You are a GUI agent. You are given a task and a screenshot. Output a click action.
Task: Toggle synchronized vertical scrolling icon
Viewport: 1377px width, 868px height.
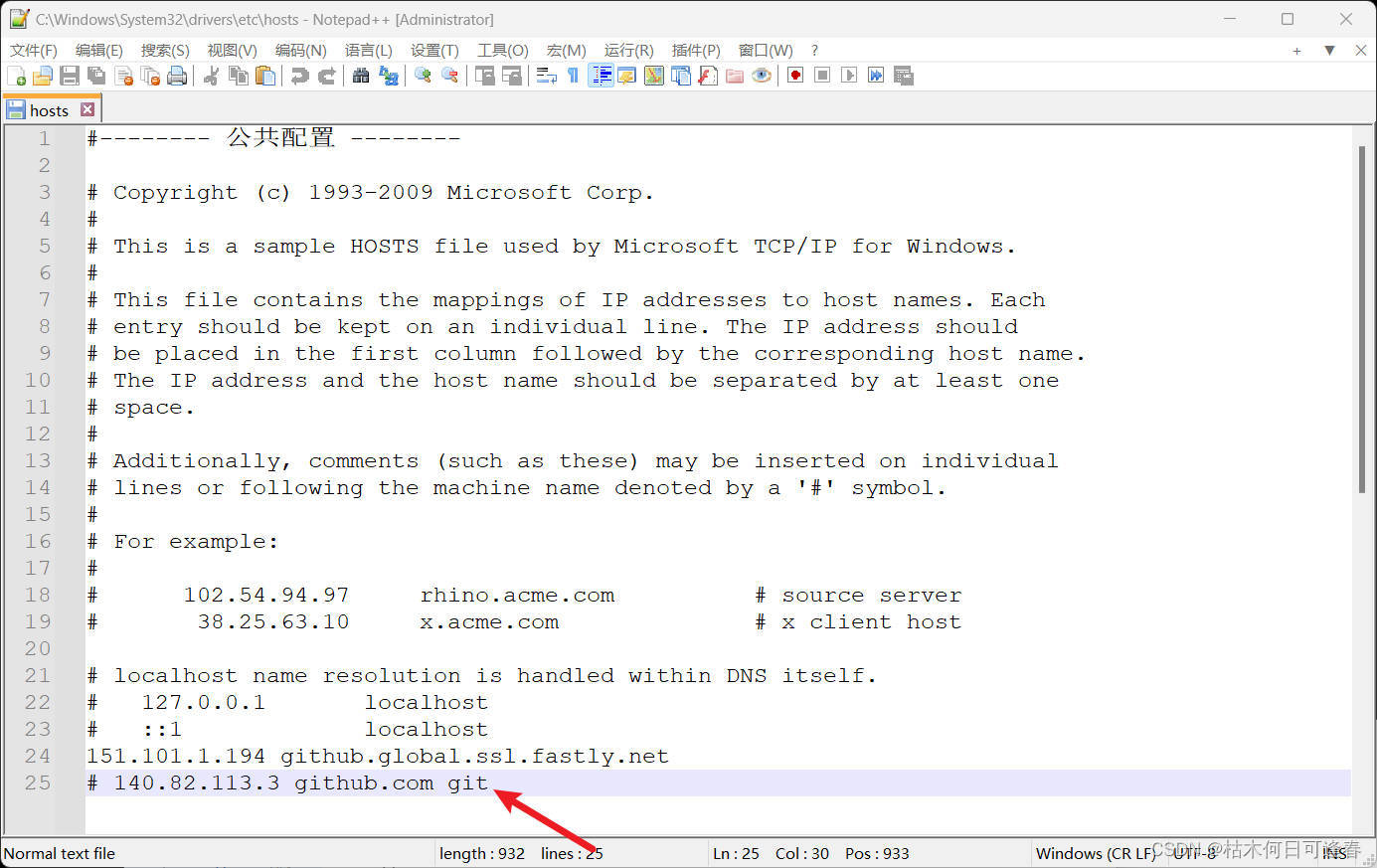click(x=484, y=76)
